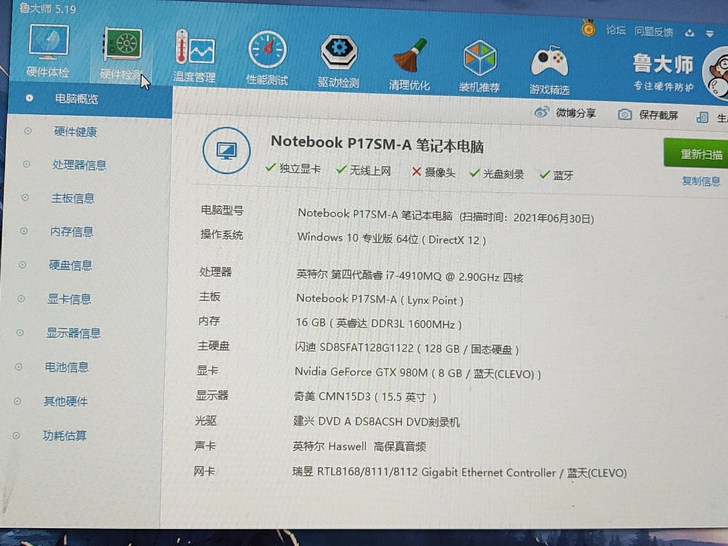
Task: Click the 电脑型号 row label
Action: (222, 210)
